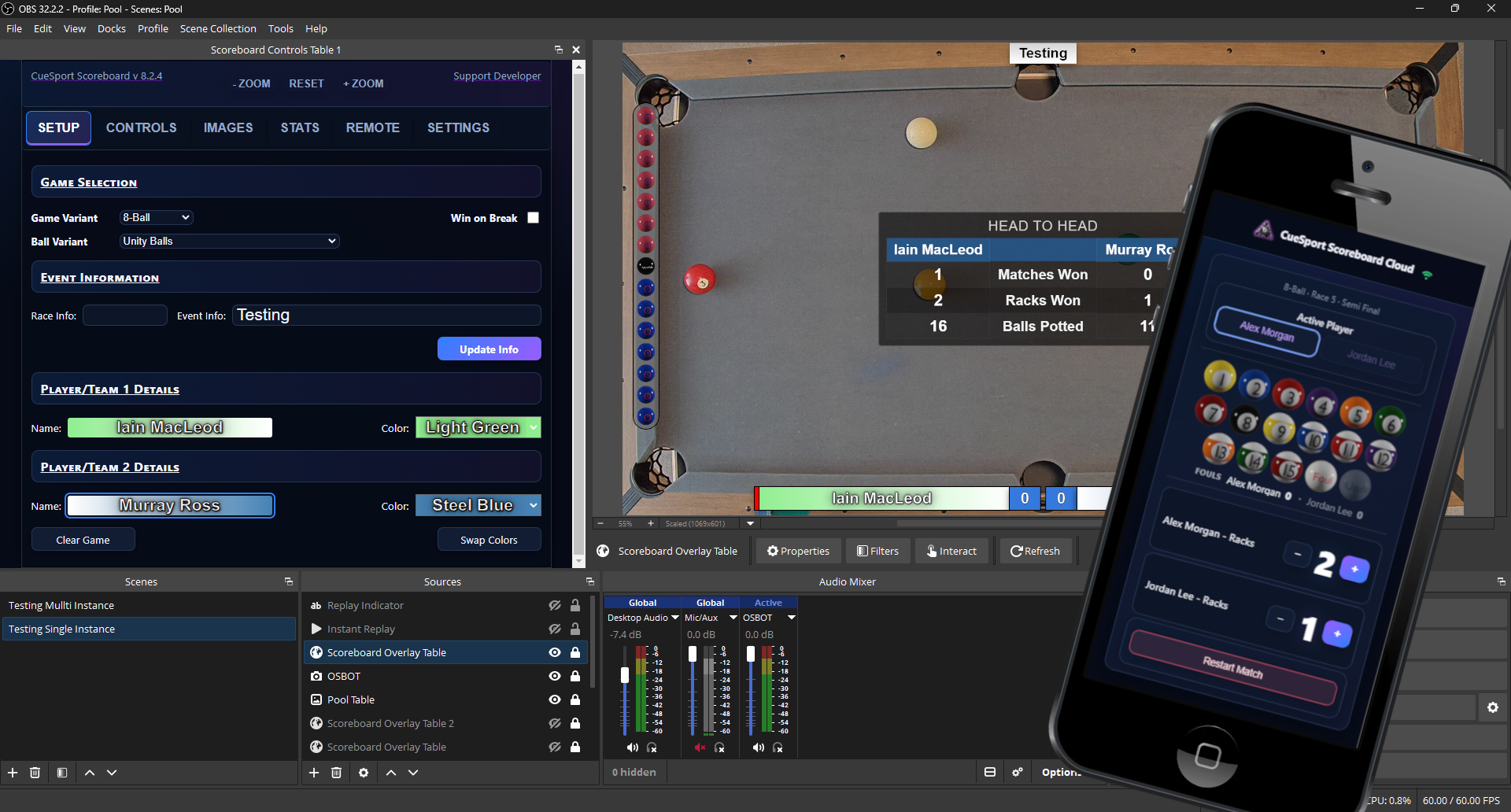Image resolution: width=1511 pixels, height=812 pixels.
Task: Switch to the CONTROLS tab
Action: 142,127
